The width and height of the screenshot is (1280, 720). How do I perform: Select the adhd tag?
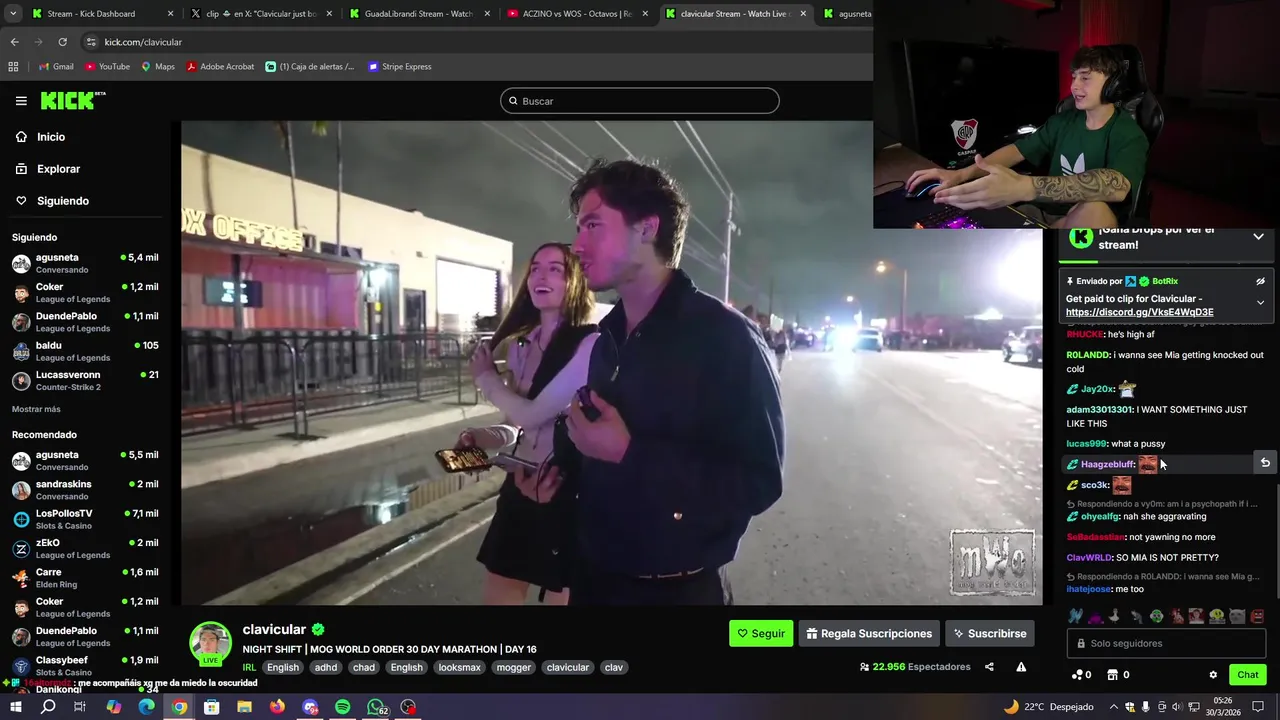tap(326, 667)
